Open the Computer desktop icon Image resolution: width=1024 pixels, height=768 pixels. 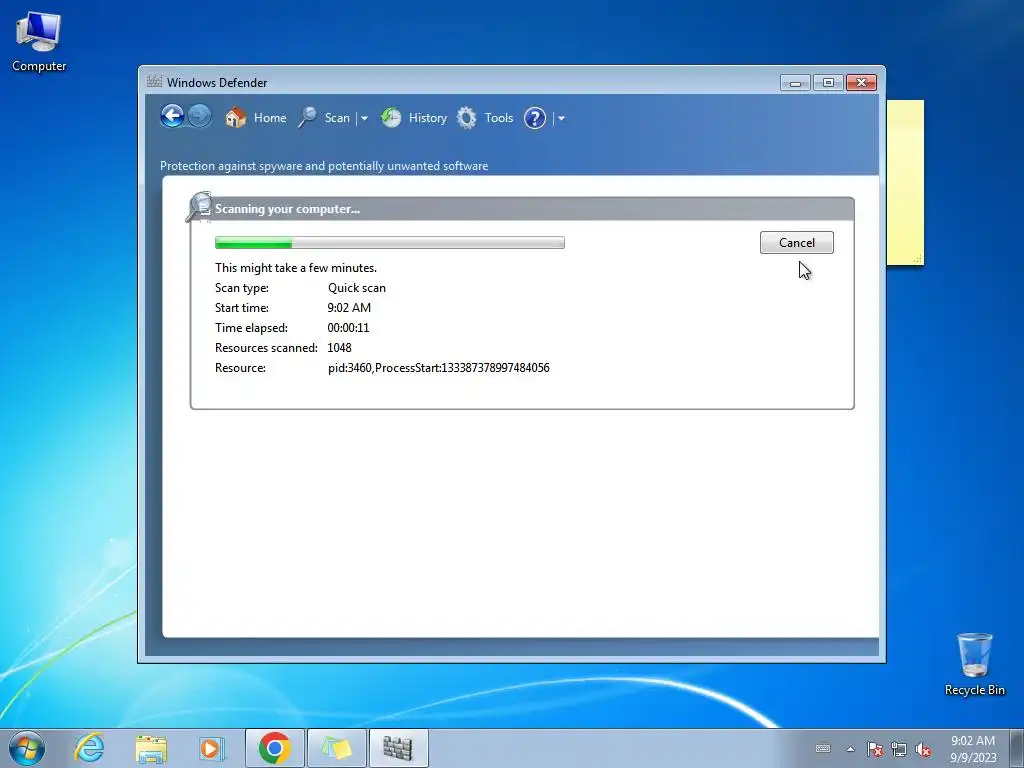(39, 42)
